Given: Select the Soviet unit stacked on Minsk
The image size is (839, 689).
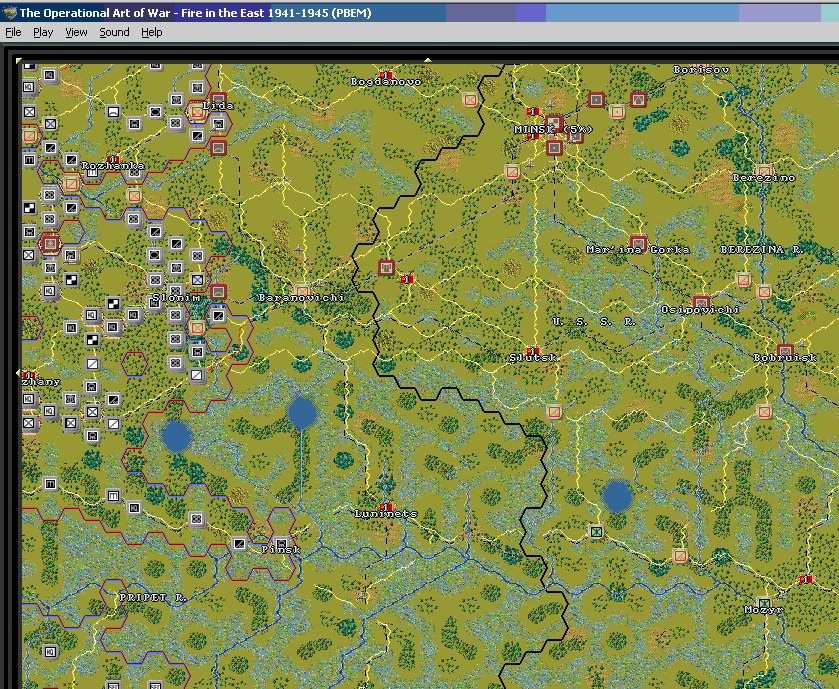Looking at the screenshot, I should tap(554, 124).
